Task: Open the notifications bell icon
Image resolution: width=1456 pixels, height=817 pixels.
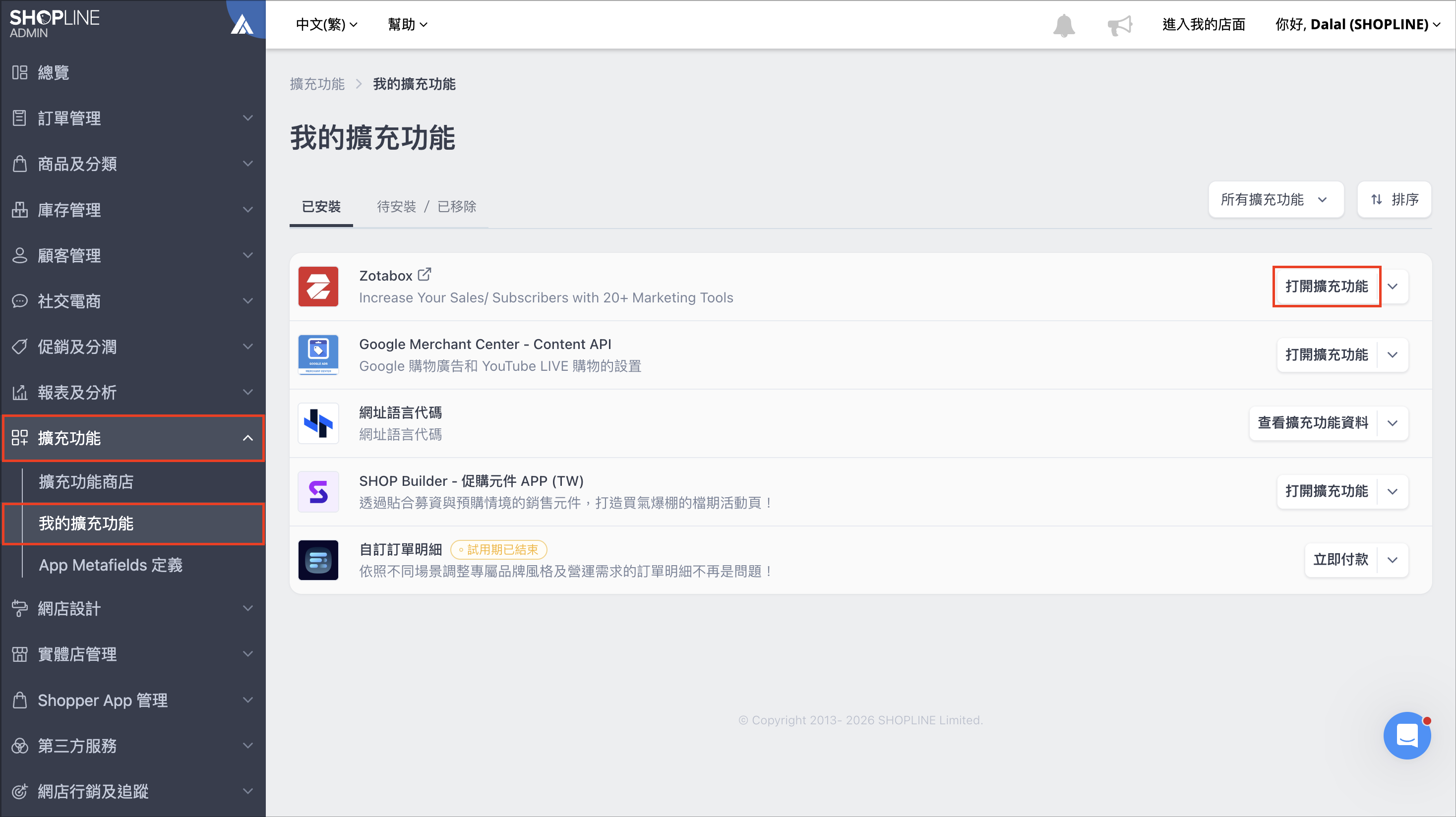Action: pos(1064,25)
